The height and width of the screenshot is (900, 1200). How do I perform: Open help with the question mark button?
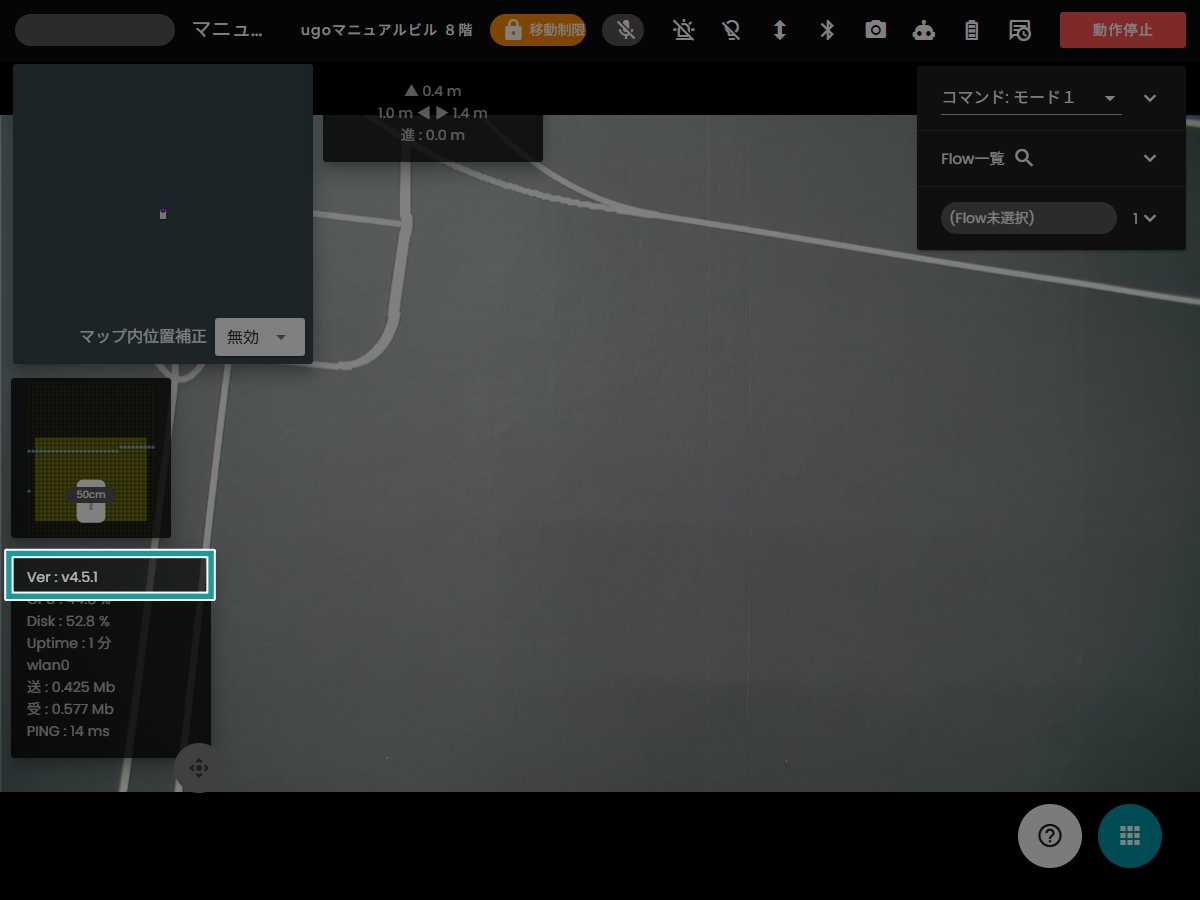(1050, 836)
